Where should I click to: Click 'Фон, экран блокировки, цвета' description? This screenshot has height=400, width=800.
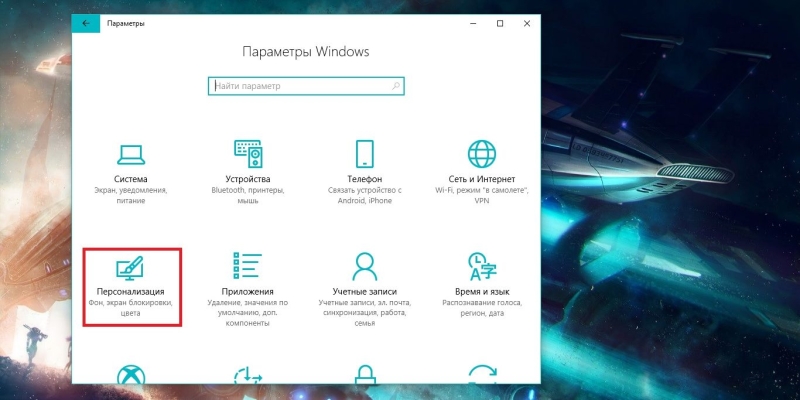pyautogui.click(x=131, y=308)
